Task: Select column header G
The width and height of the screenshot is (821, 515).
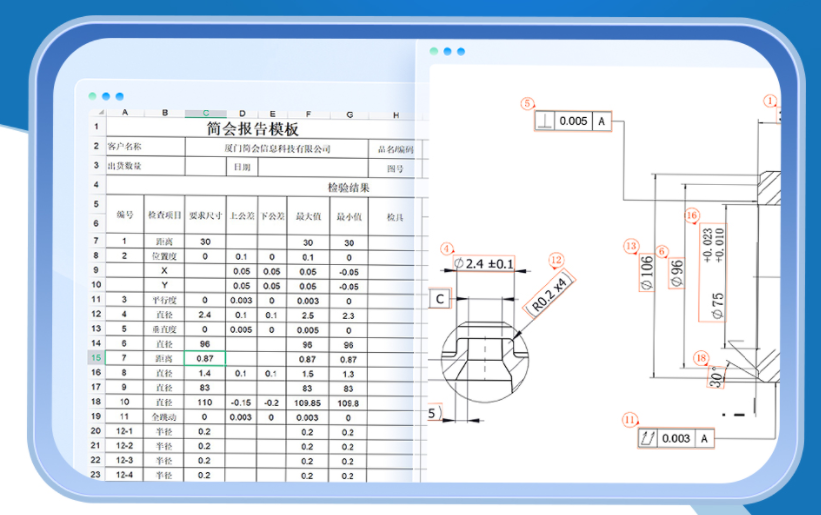Action: coord(349,115)
